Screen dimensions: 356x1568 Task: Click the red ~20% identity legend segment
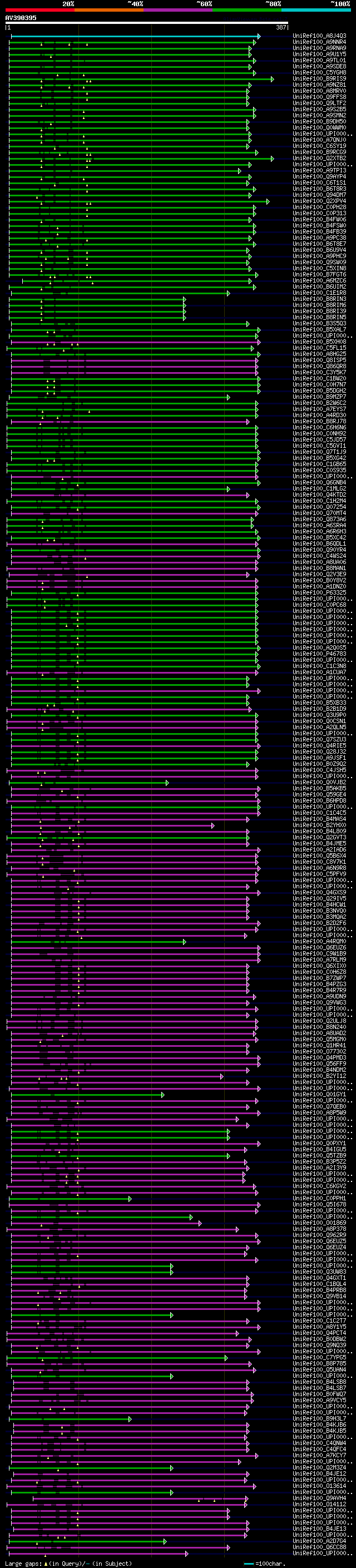point(39,10)
